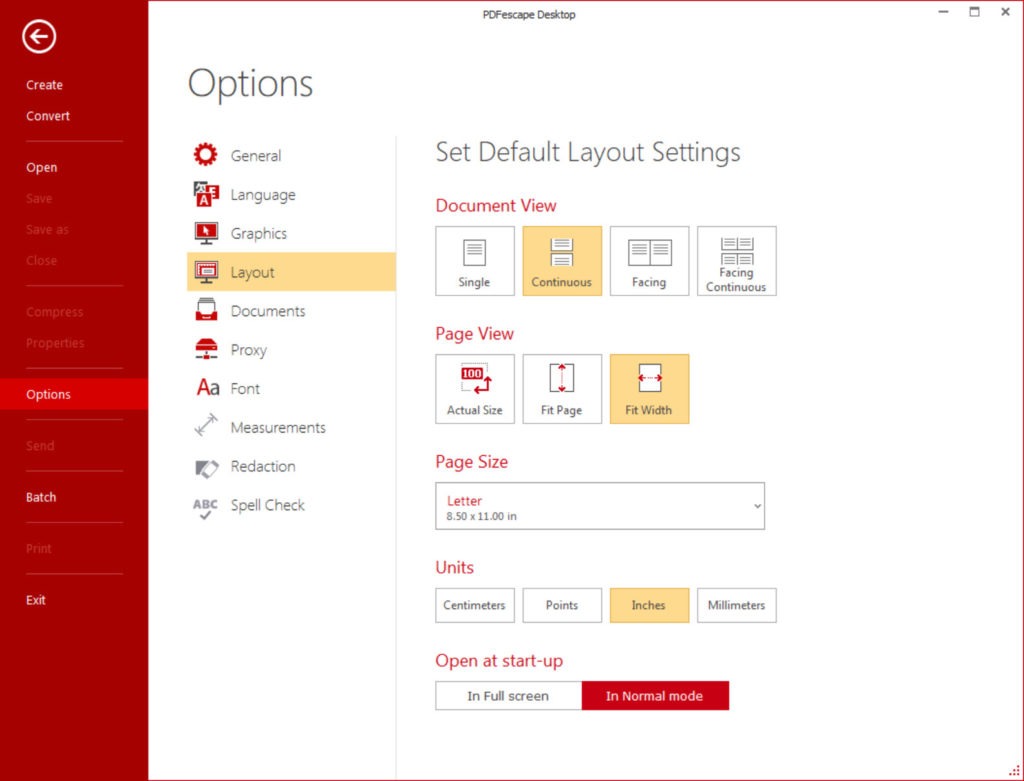Open the General options label

[x=256, y=155]
